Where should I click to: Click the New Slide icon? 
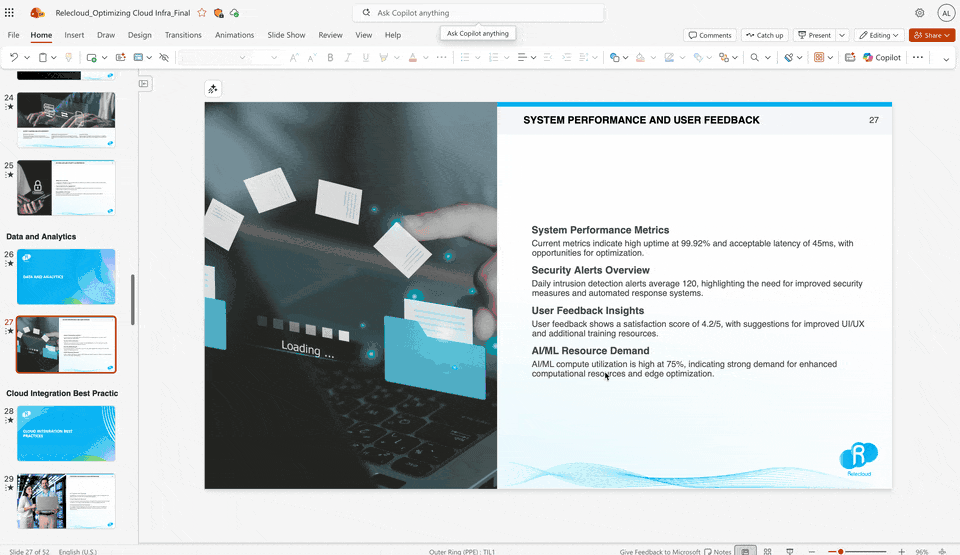click(x=91, y=58)
